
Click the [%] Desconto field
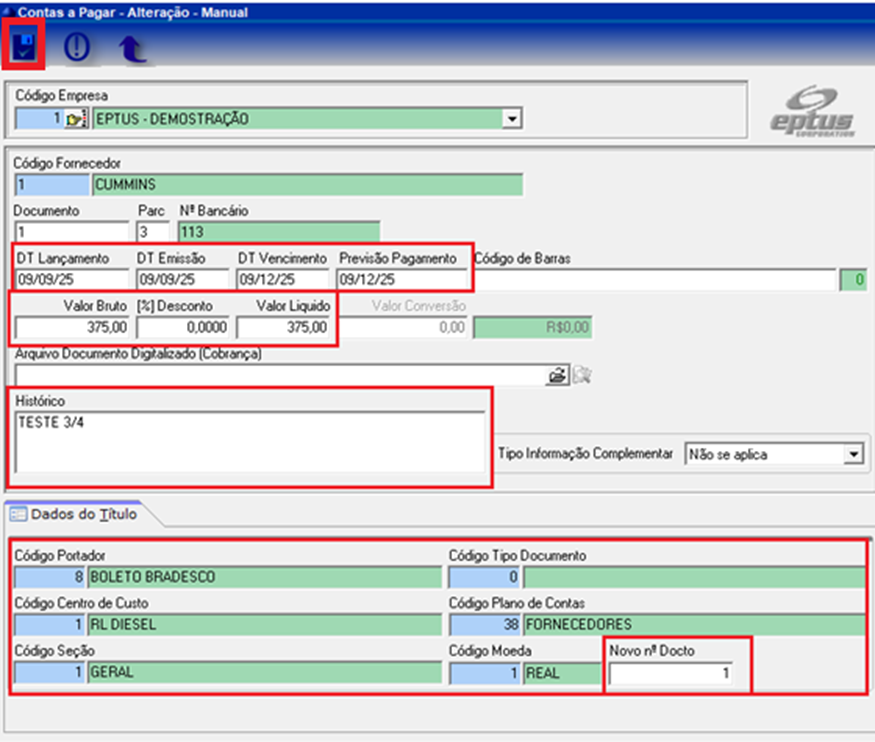point(183,327)
